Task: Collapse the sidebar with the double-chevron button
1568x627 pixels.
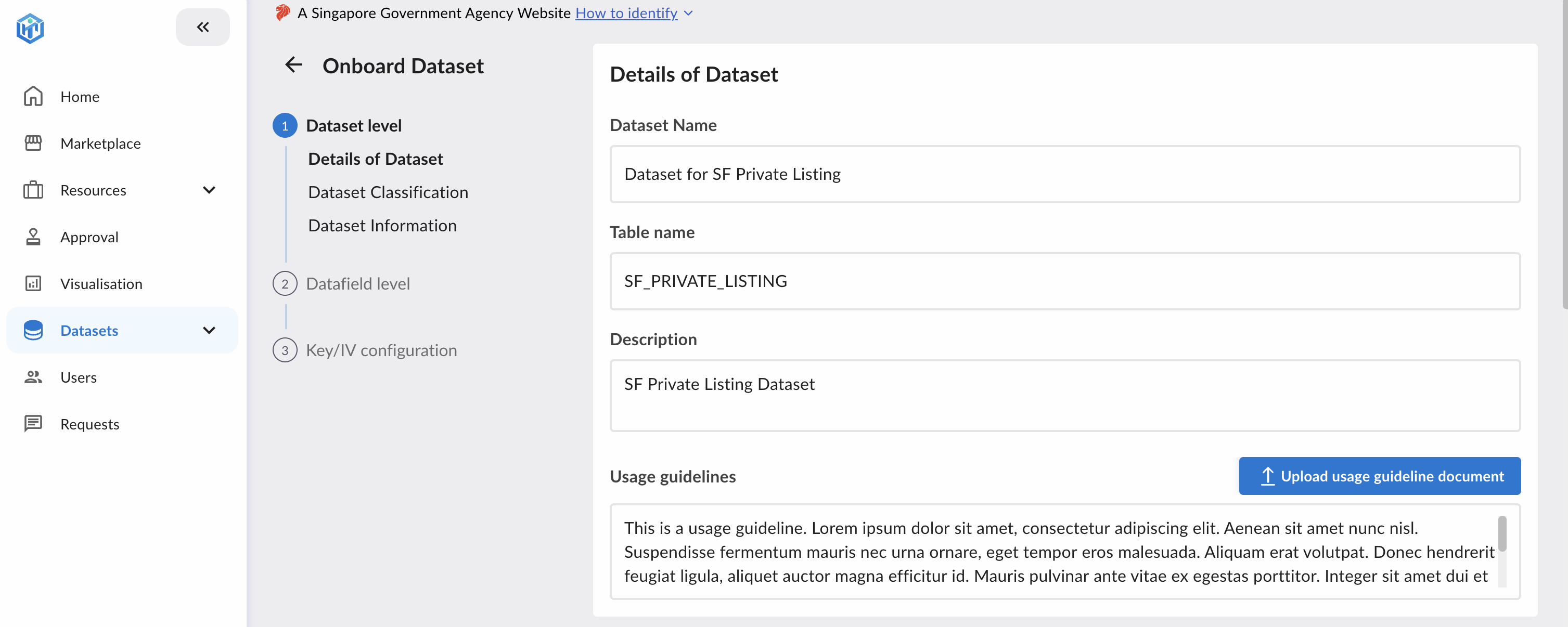Action: (203, 27)
